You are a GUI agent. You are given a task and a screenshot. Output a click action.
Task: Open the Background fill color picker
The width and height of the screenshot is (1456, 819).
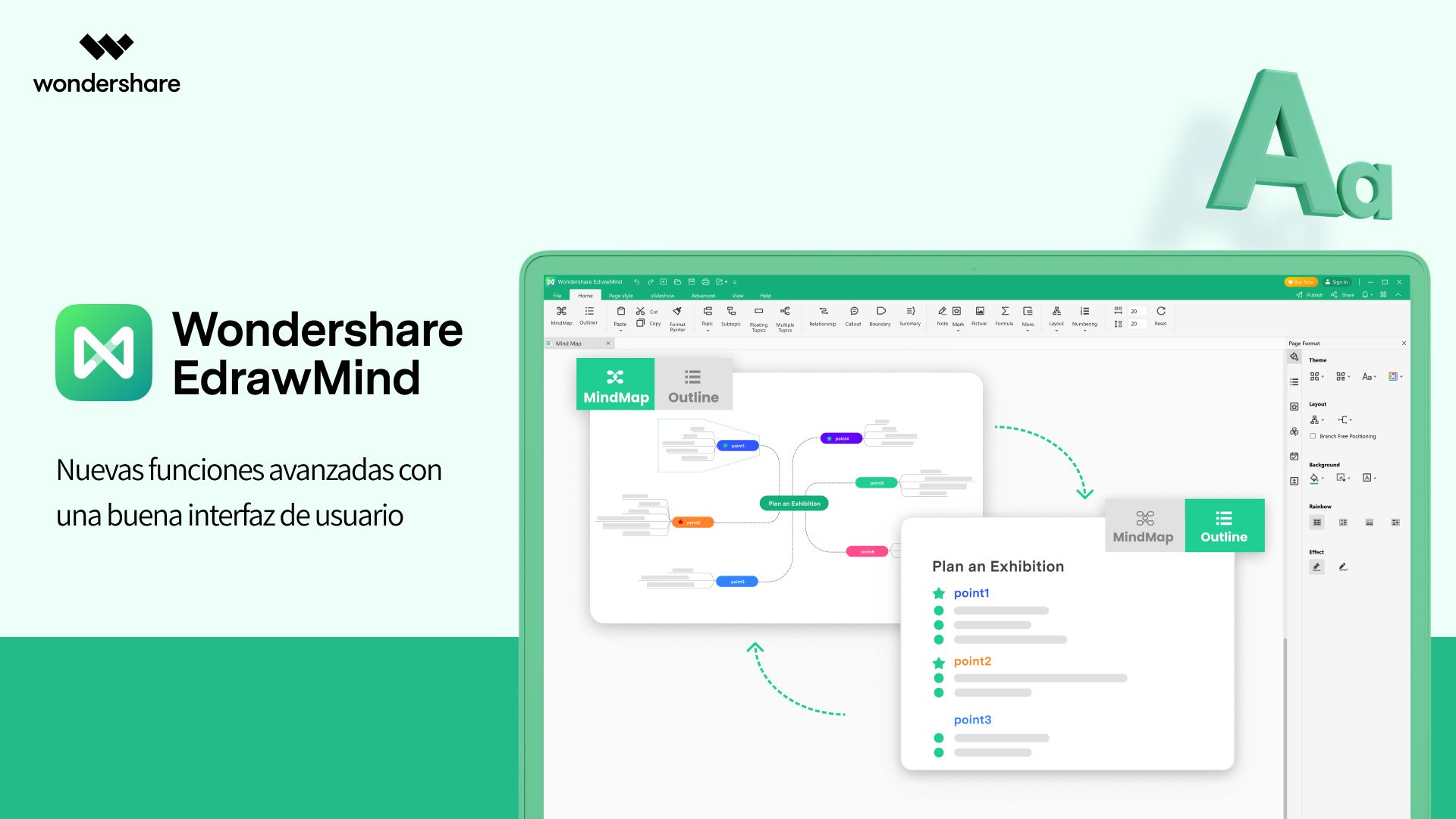coord(1316,478)
